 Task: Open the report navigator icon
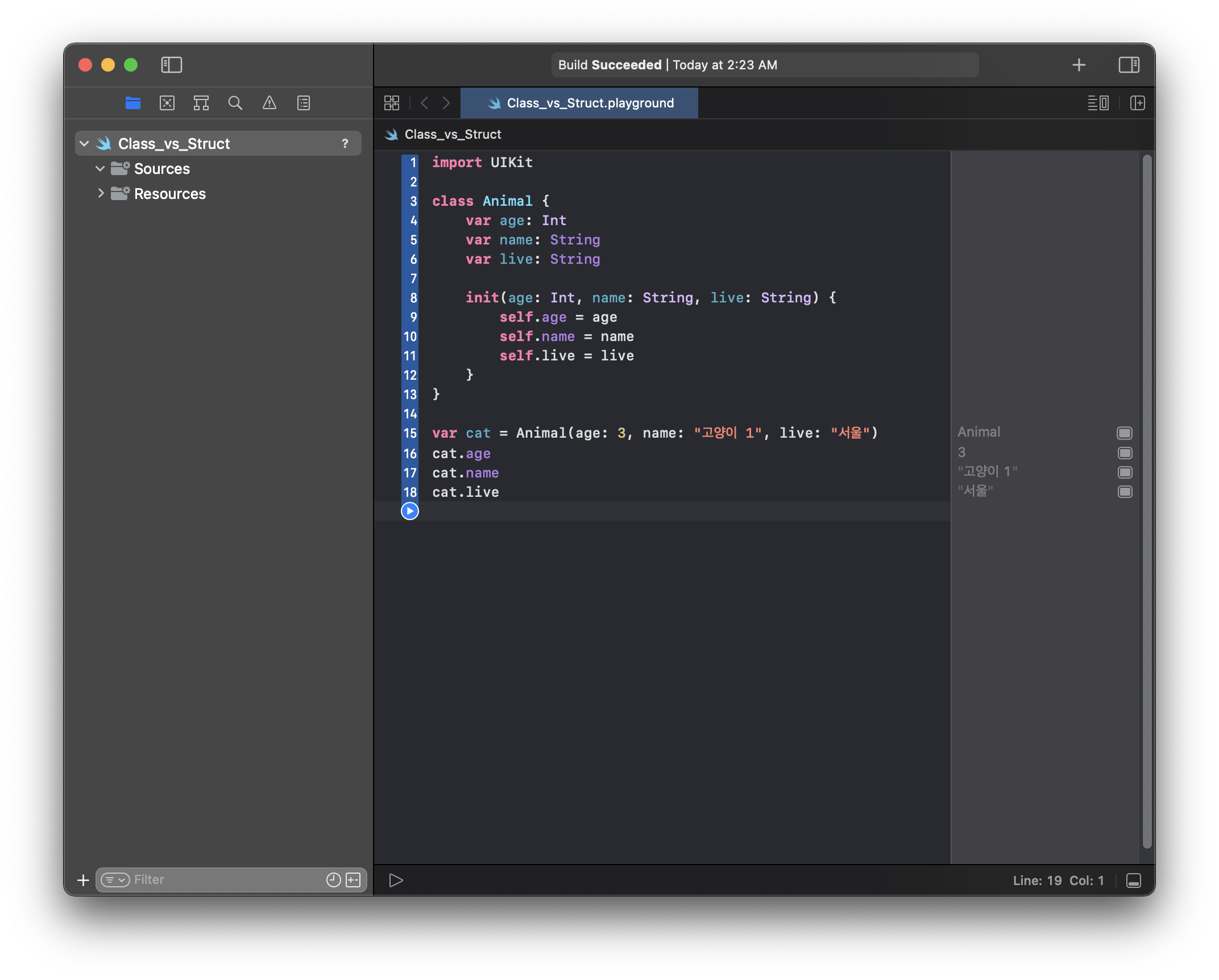[304, 103]
